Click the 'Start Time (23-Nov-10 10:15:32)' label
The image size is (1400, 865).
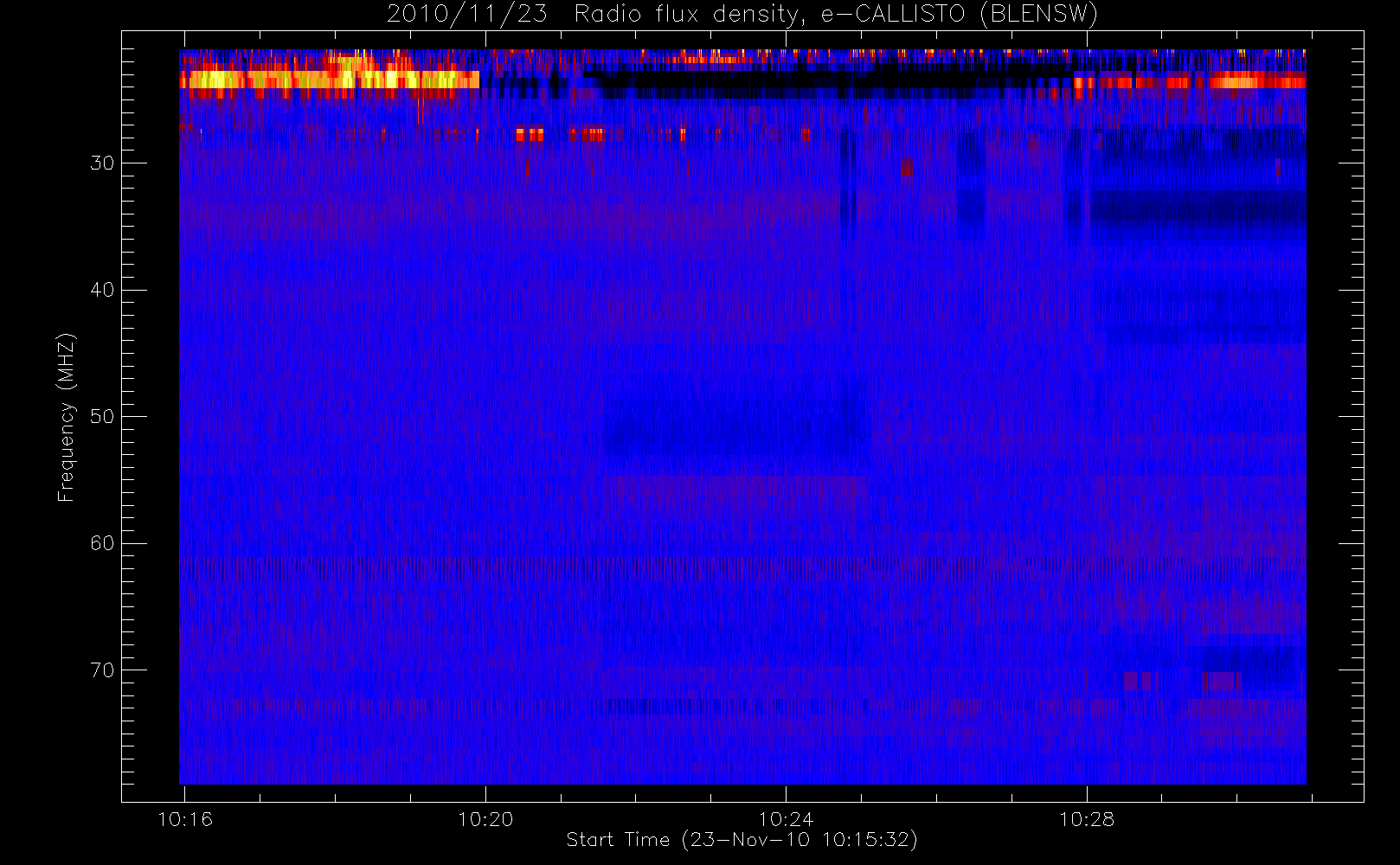742,839
